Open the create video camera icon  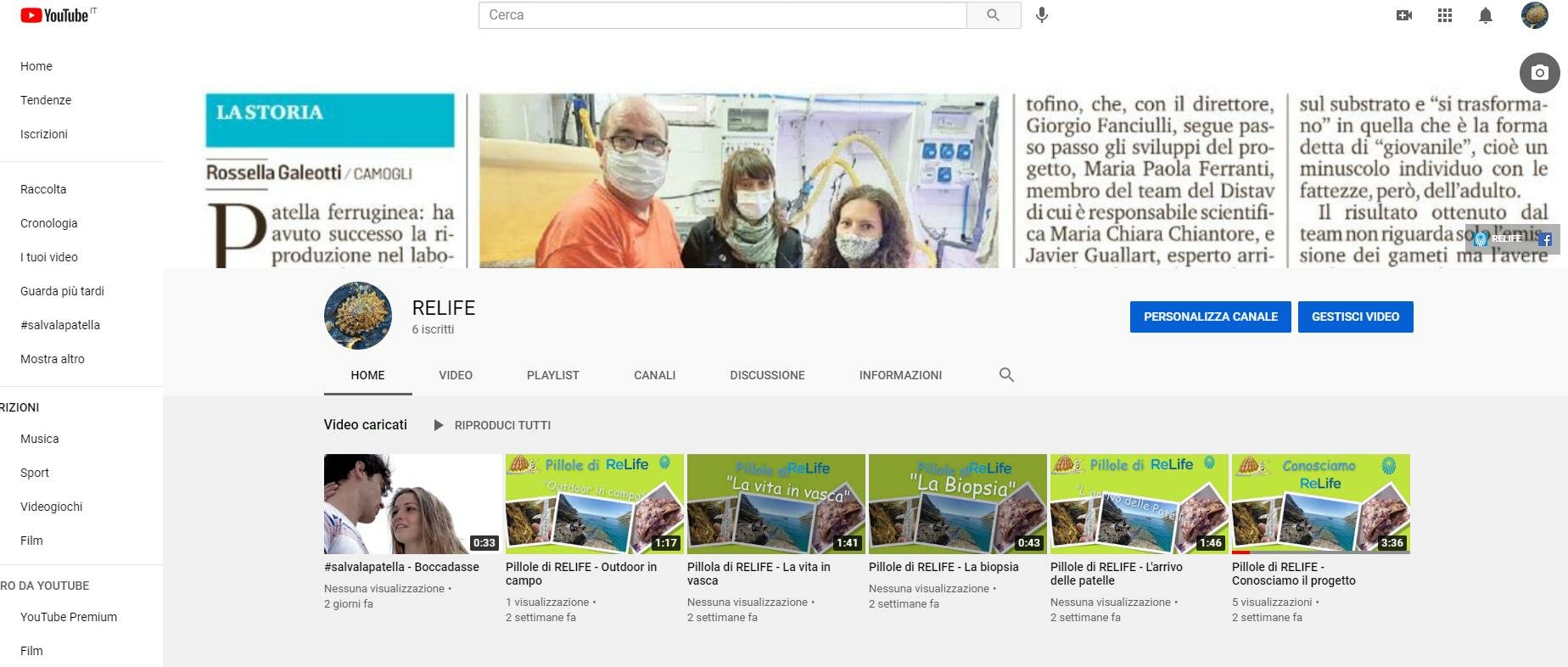pos(1404,15)
